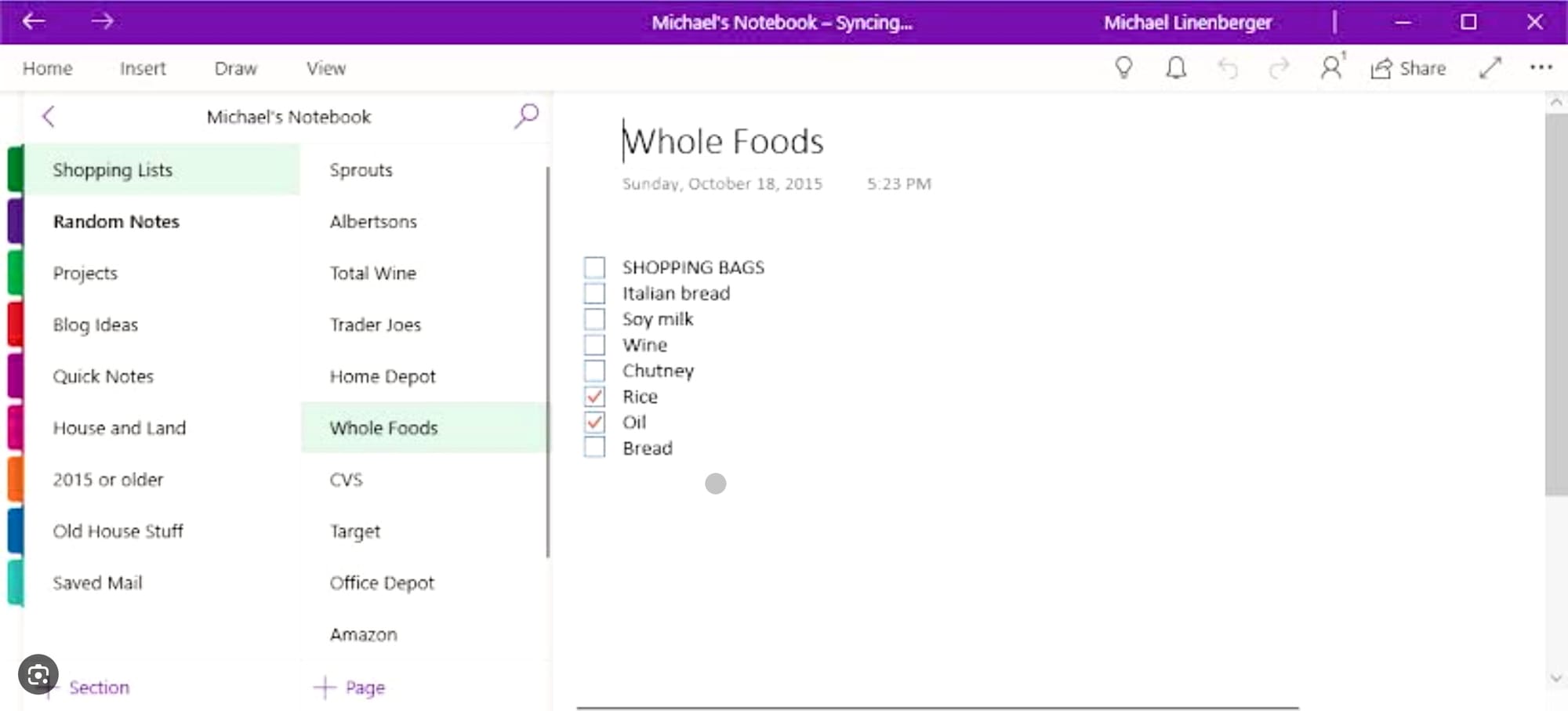Open the Random Notes section
This screenshot has width=1568, height=711.
pos(162,221)
